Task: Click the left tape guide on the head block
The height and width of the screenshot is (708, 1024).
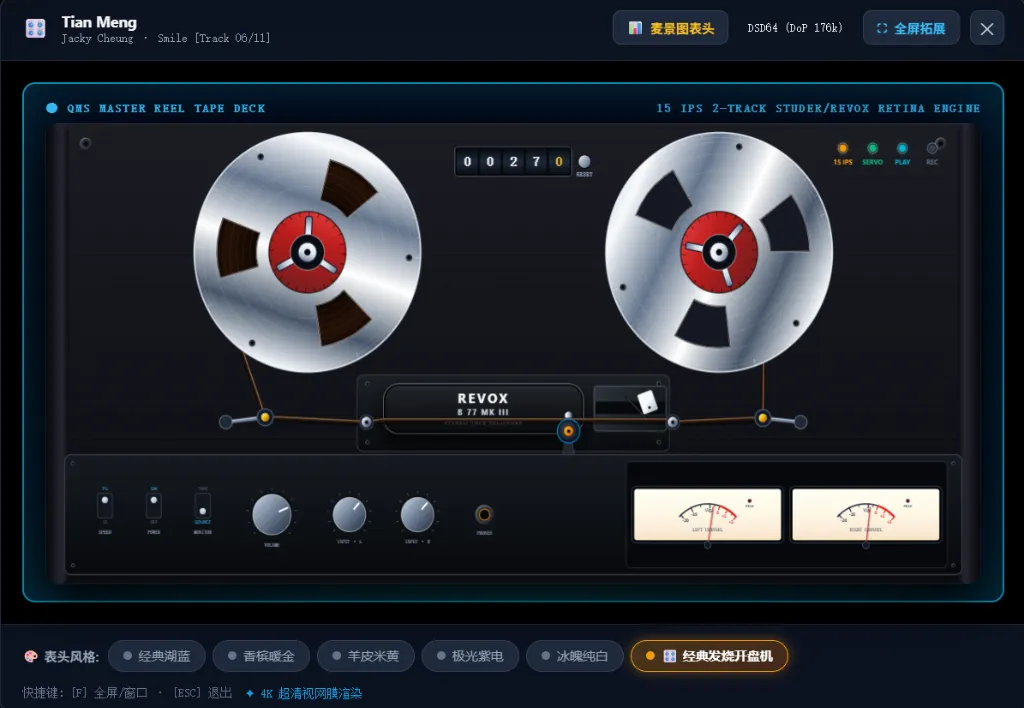Action: 366,422
